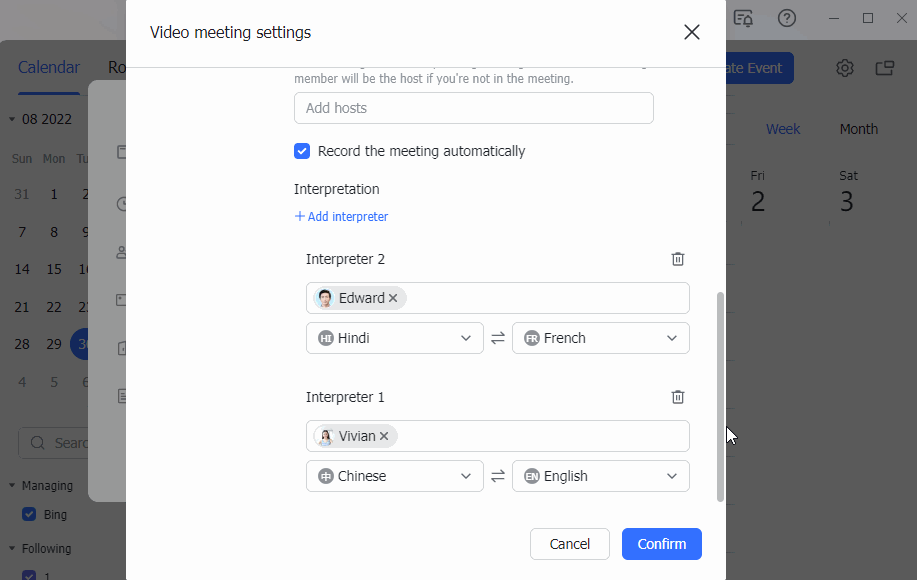Image resolution: width=917 pixels, height=580 pixels.
Task: Swap Chinese and English languages
Action: point(498,476)
